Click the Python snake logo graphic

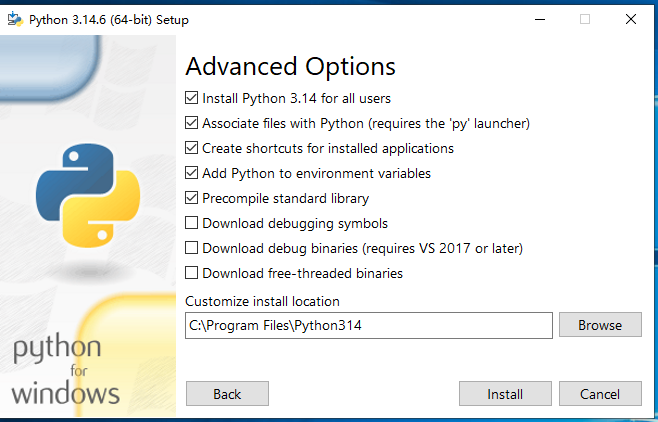88,195
